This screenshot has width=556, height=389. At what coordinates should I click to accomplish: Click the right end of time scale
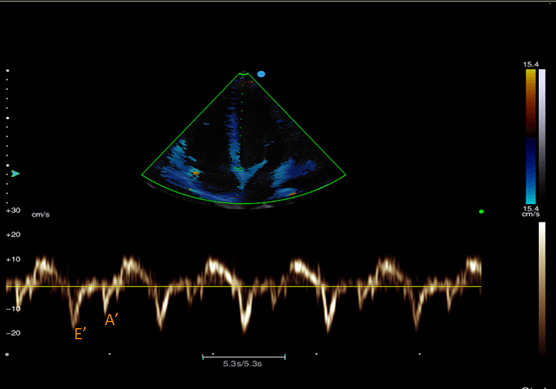coord(285,357)
